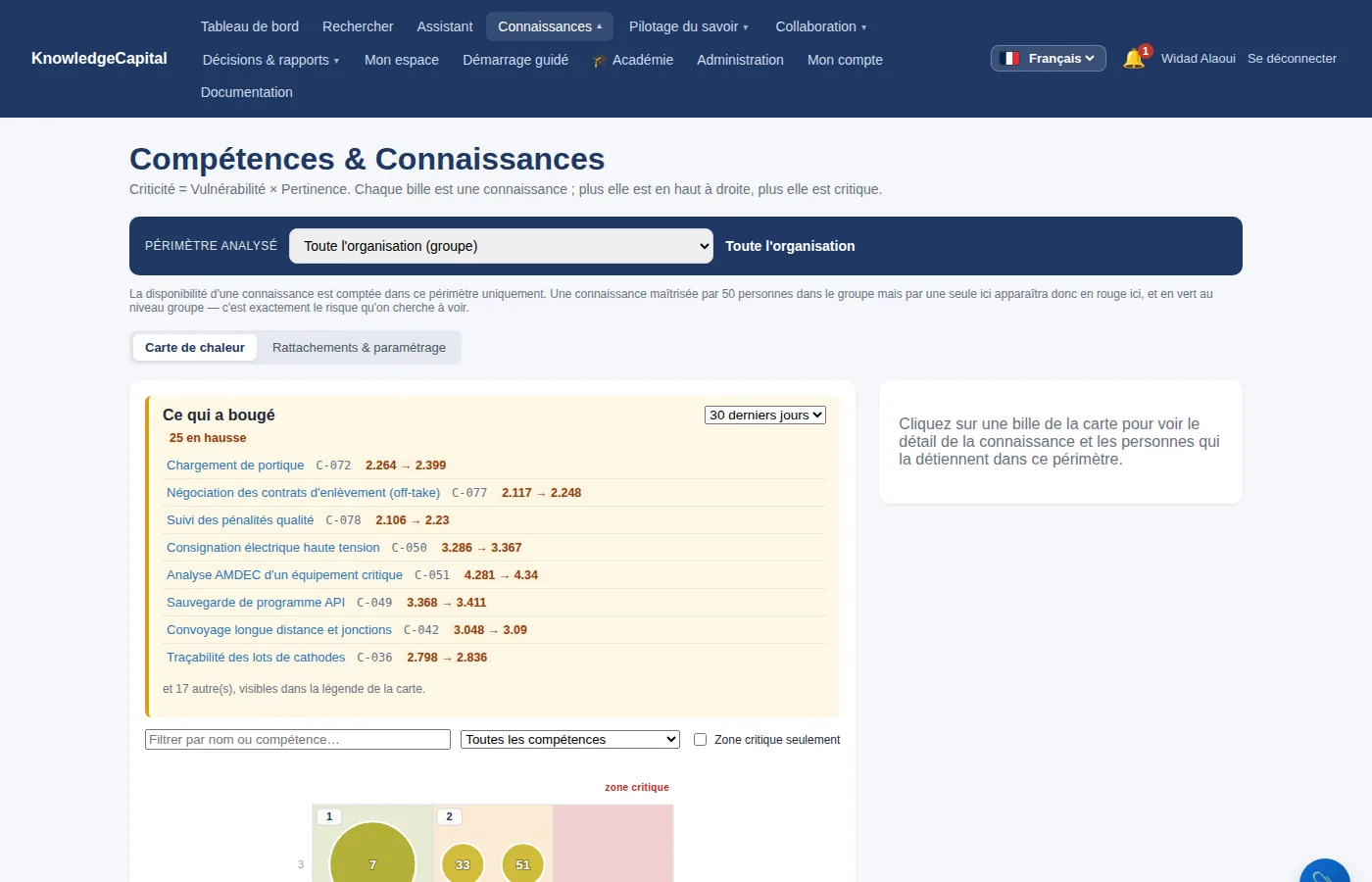Click the Widad Alaoui user name
The height and width of the screenshot is (882, 1372).
[x=1199, y=59]
